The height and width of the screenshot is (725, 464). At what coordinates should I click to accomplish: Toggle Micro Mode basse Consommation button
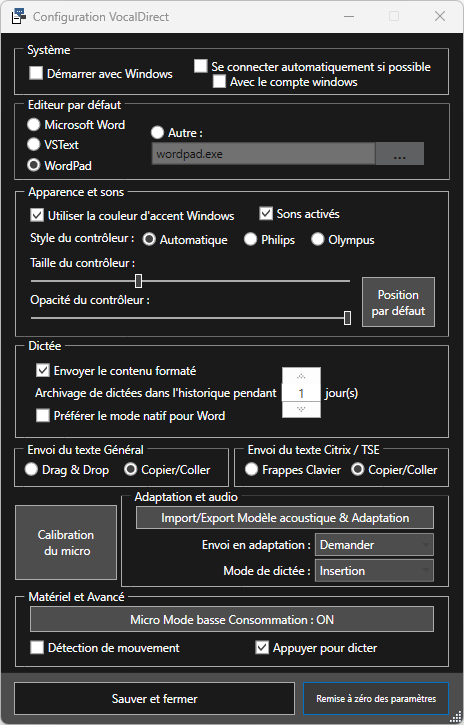pos(232,620)
